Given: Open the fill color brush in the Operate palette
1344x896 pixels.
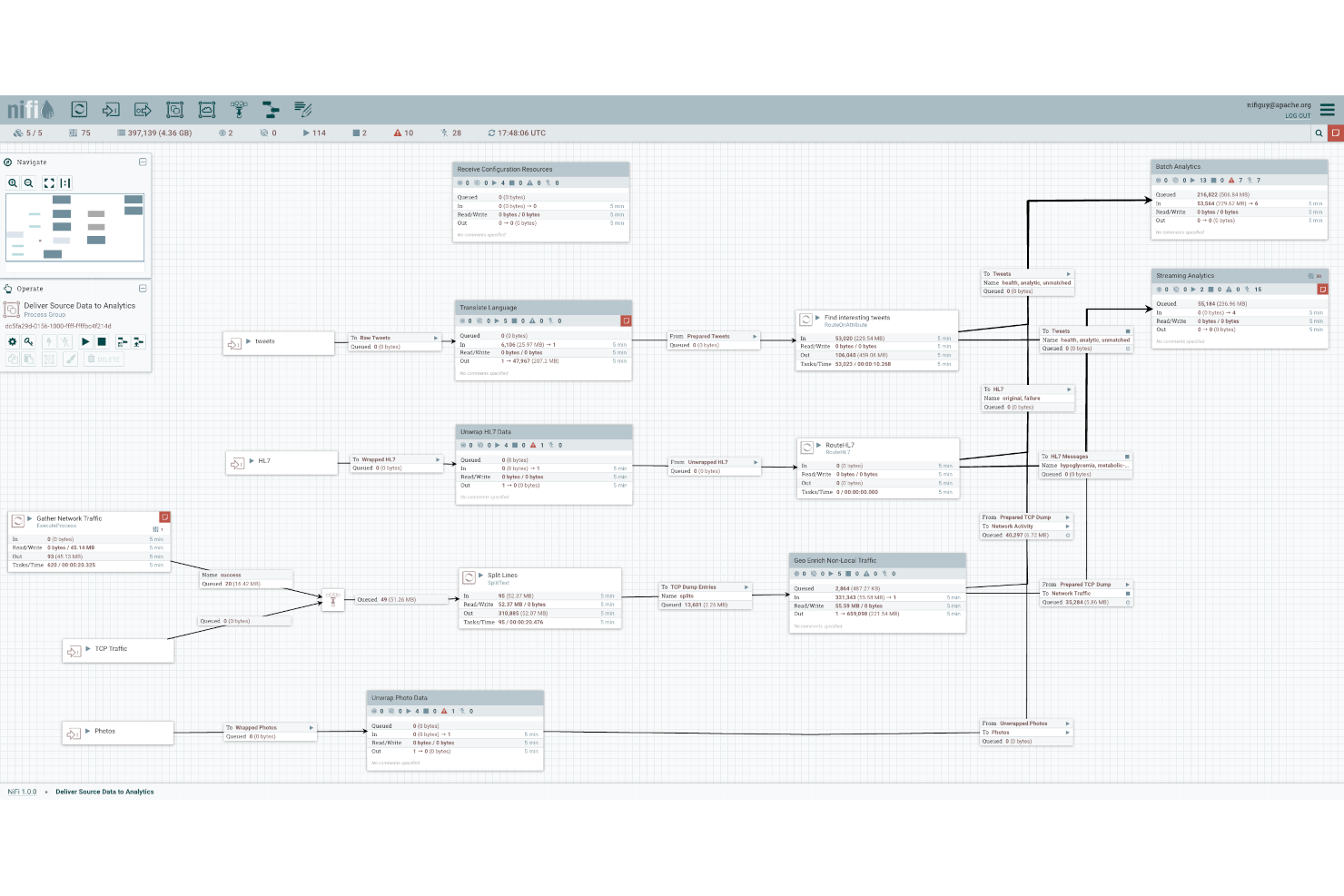Looking at the screenshot, I should (72, 358).
